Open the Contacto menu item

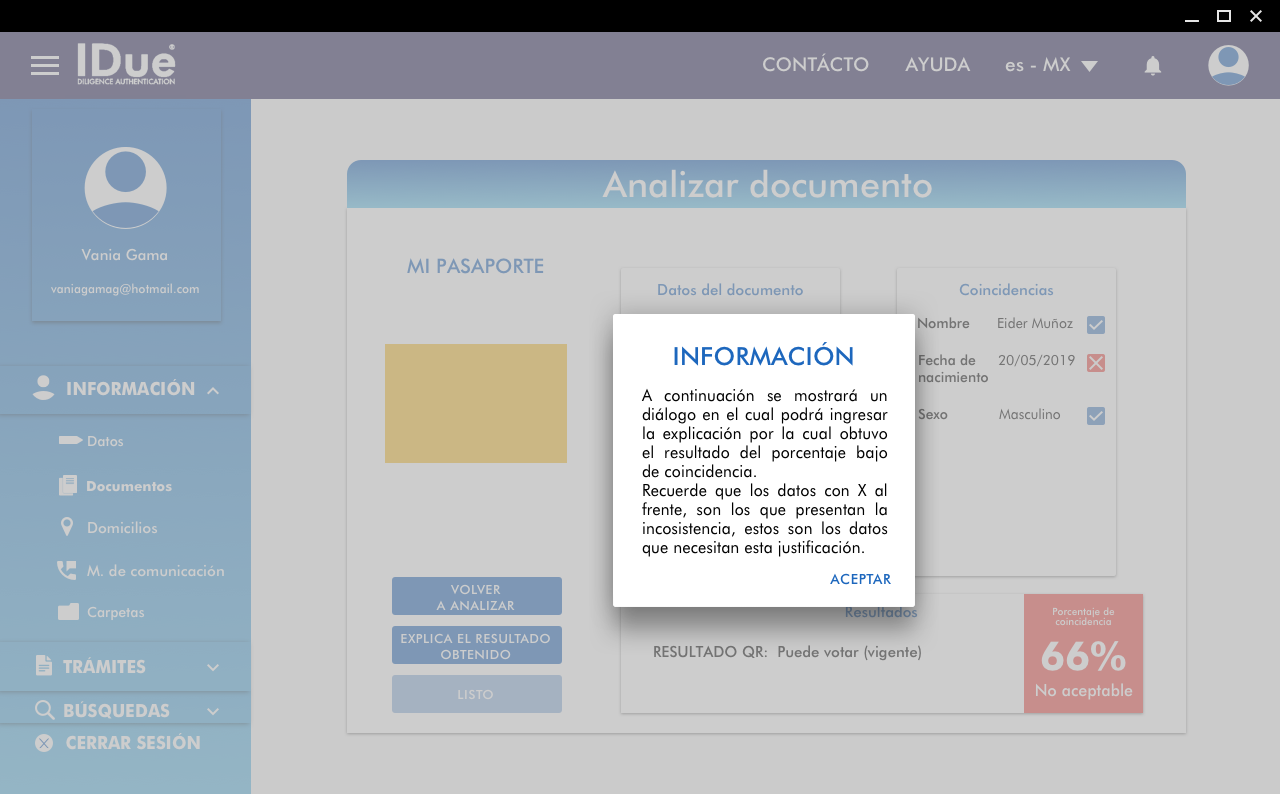[x=815, y=65]
